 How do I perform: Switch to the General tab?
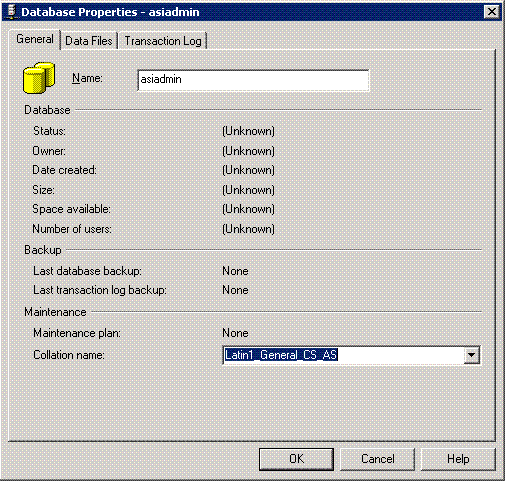[x=35, y=39]
